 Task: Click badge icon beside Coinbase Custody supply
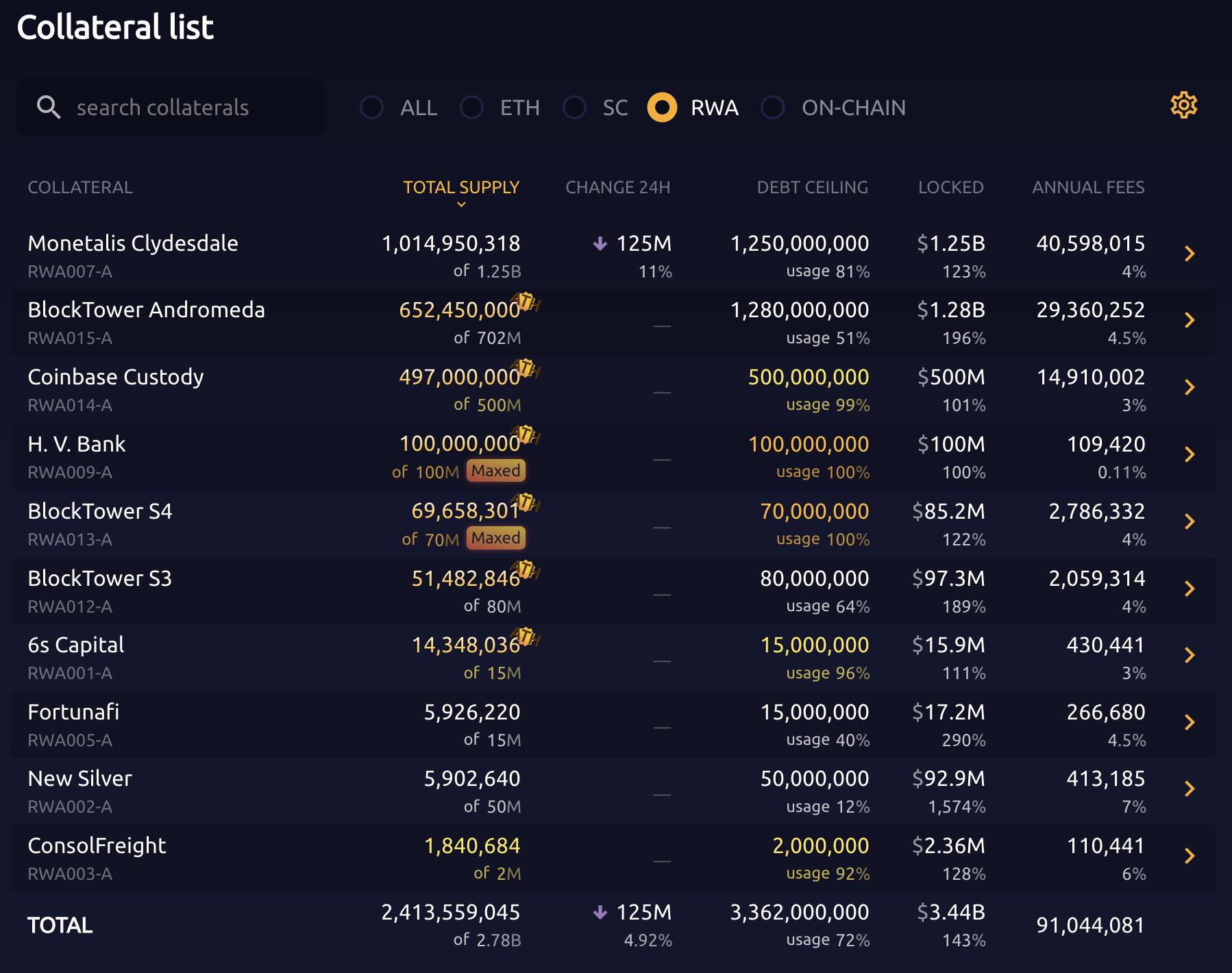click(x=526, y=369)
